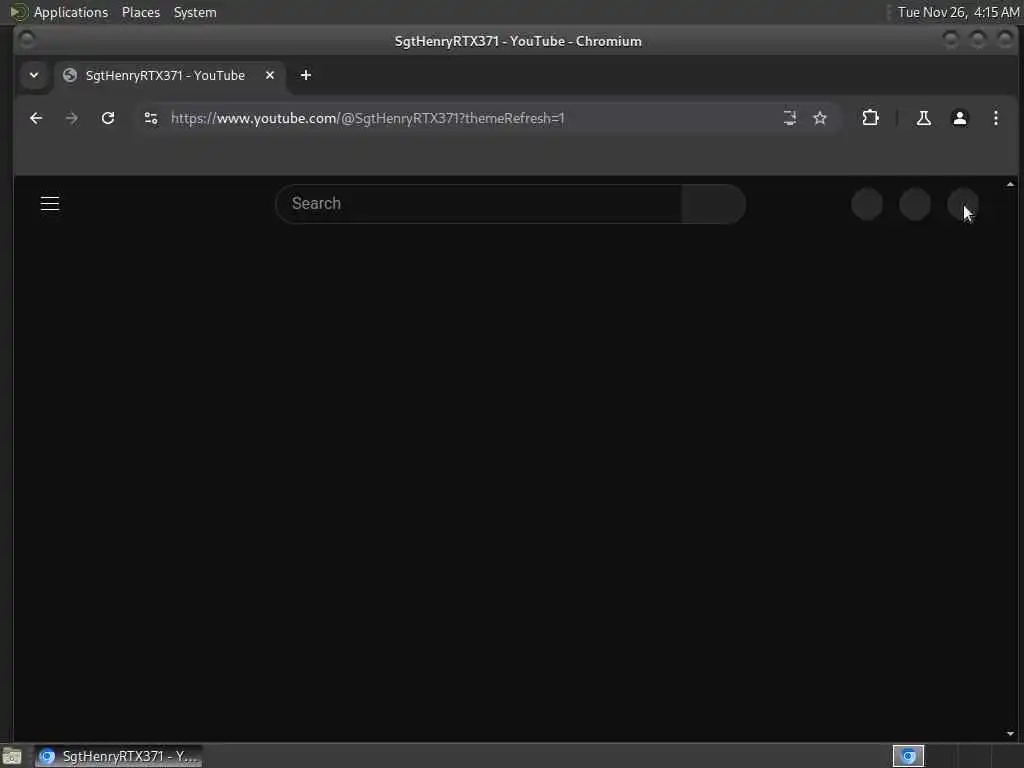Click the scrollbar down arrow

1010,733
